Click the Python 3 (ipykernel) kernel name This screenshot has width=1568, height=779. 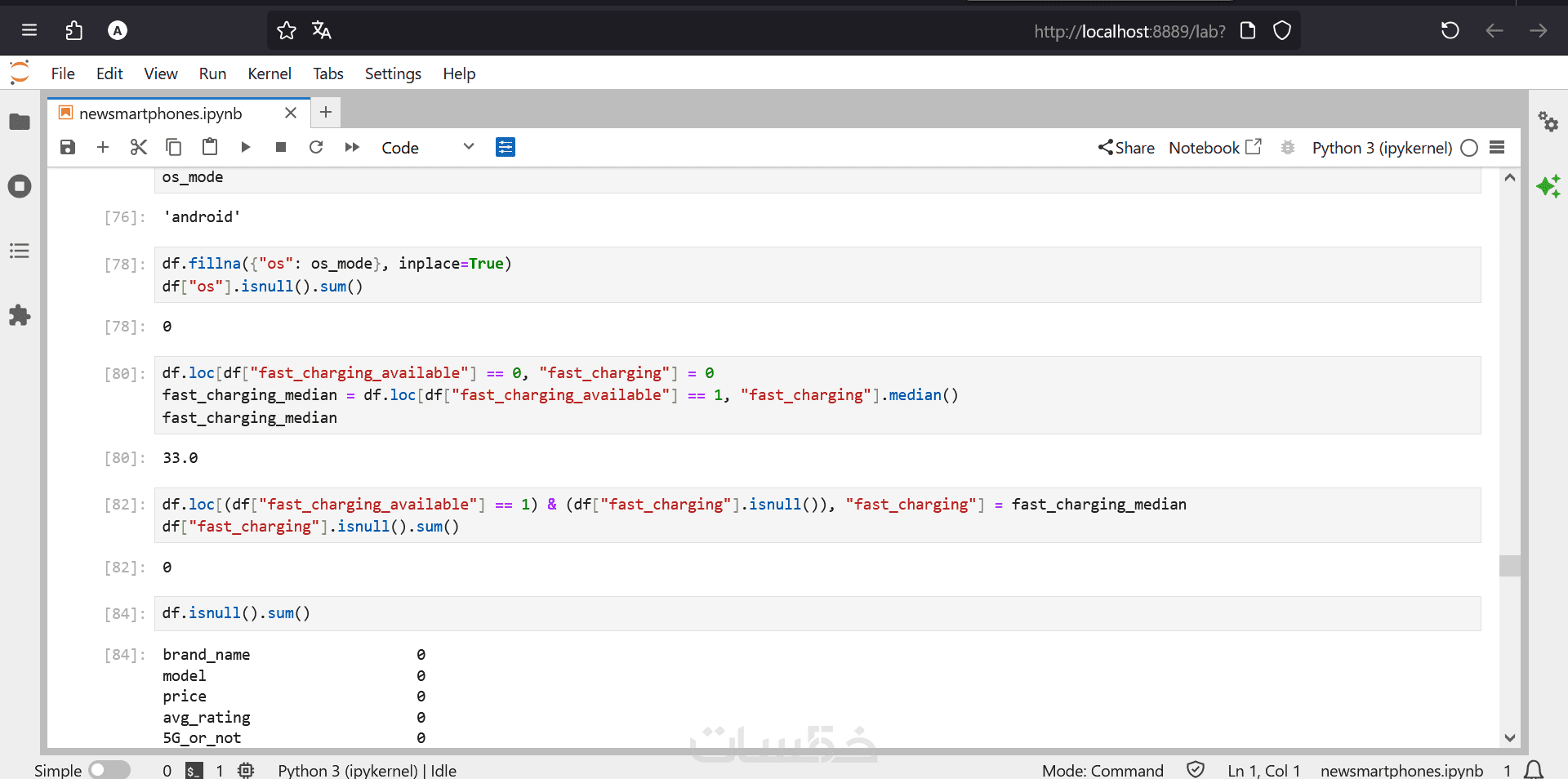(1381, 148)
